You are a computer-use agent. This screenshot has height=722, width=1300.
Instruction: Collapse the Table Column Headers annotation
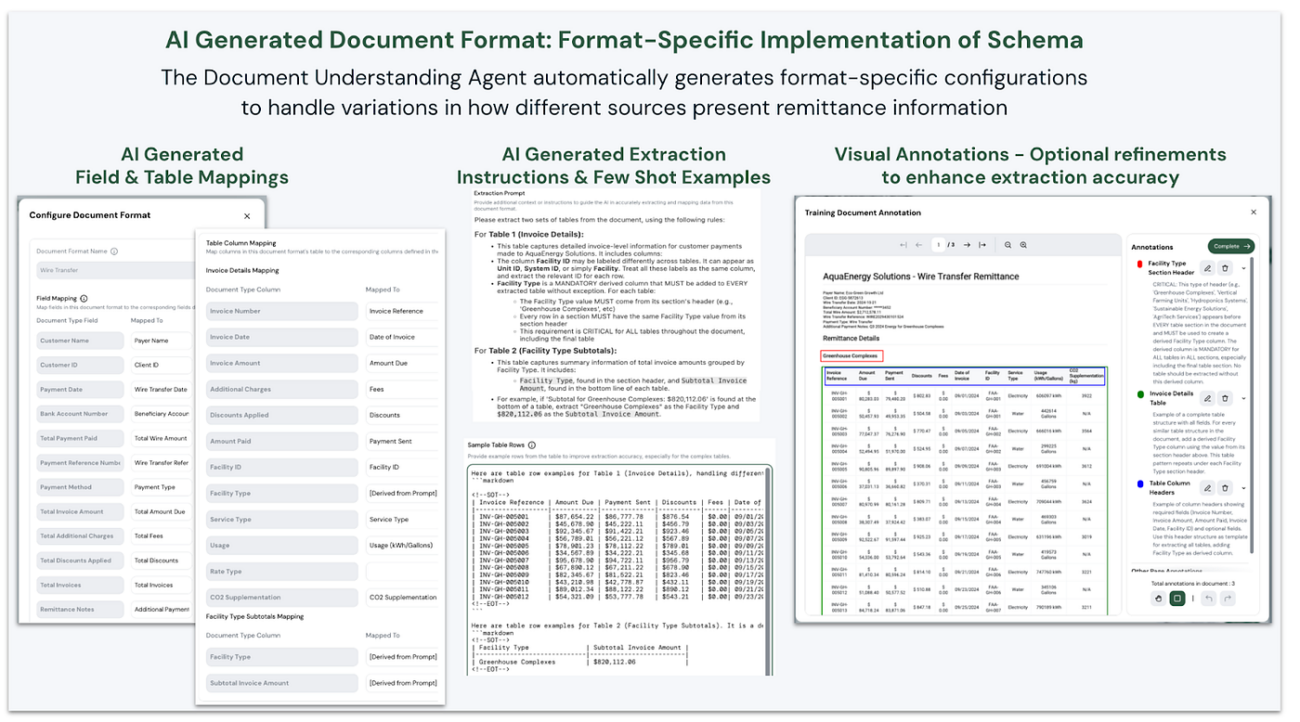[1244, 488]
